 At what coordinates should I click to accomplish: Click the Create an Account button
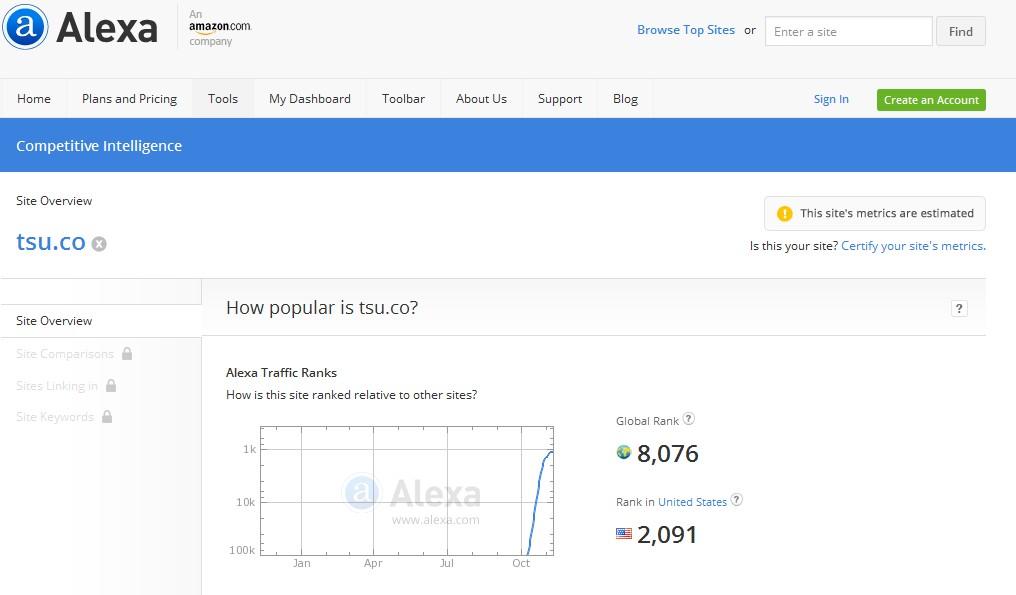931,100
